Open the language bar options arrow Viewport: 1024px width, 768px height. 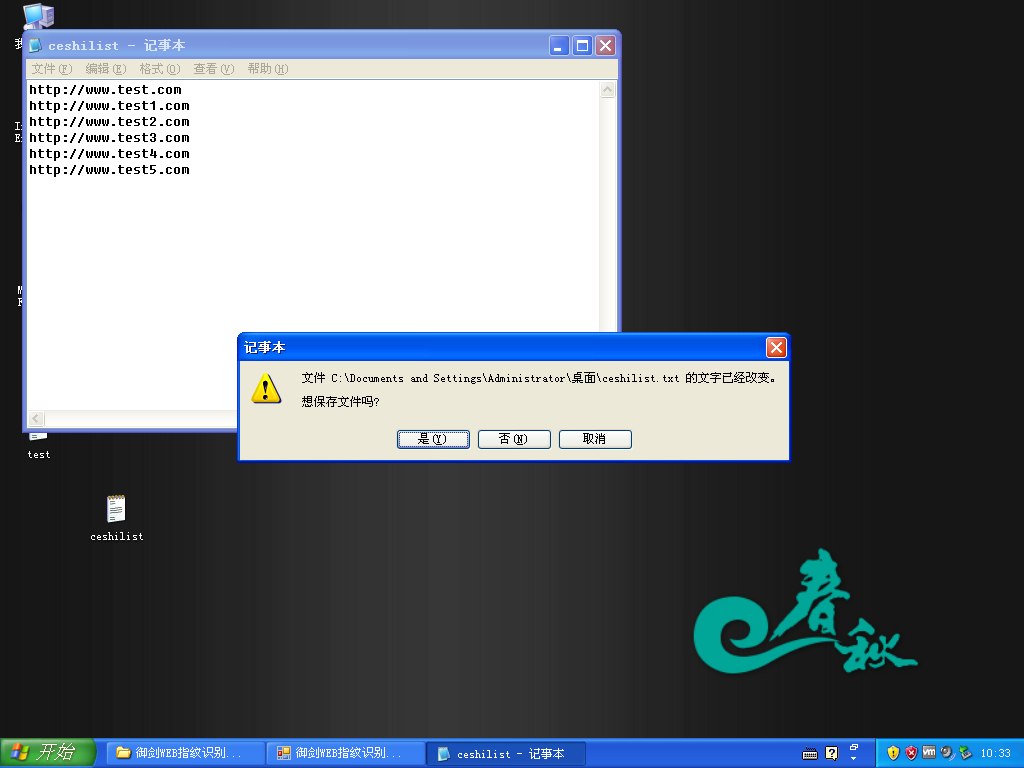[854, 758]
